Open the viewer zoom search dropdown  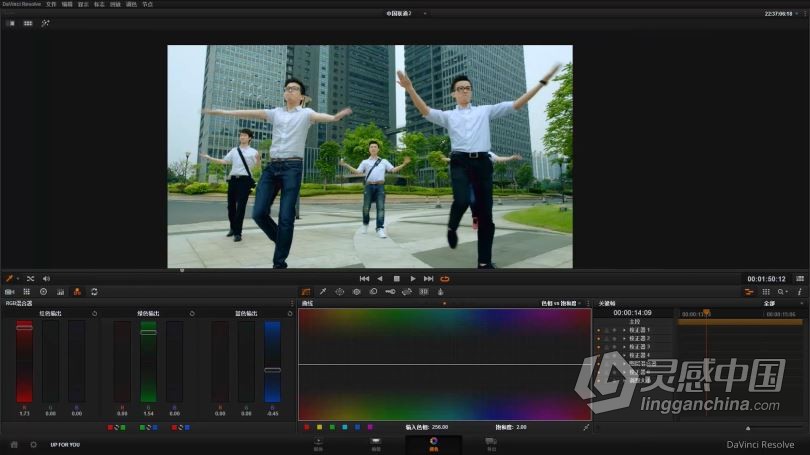pos(783,292)
